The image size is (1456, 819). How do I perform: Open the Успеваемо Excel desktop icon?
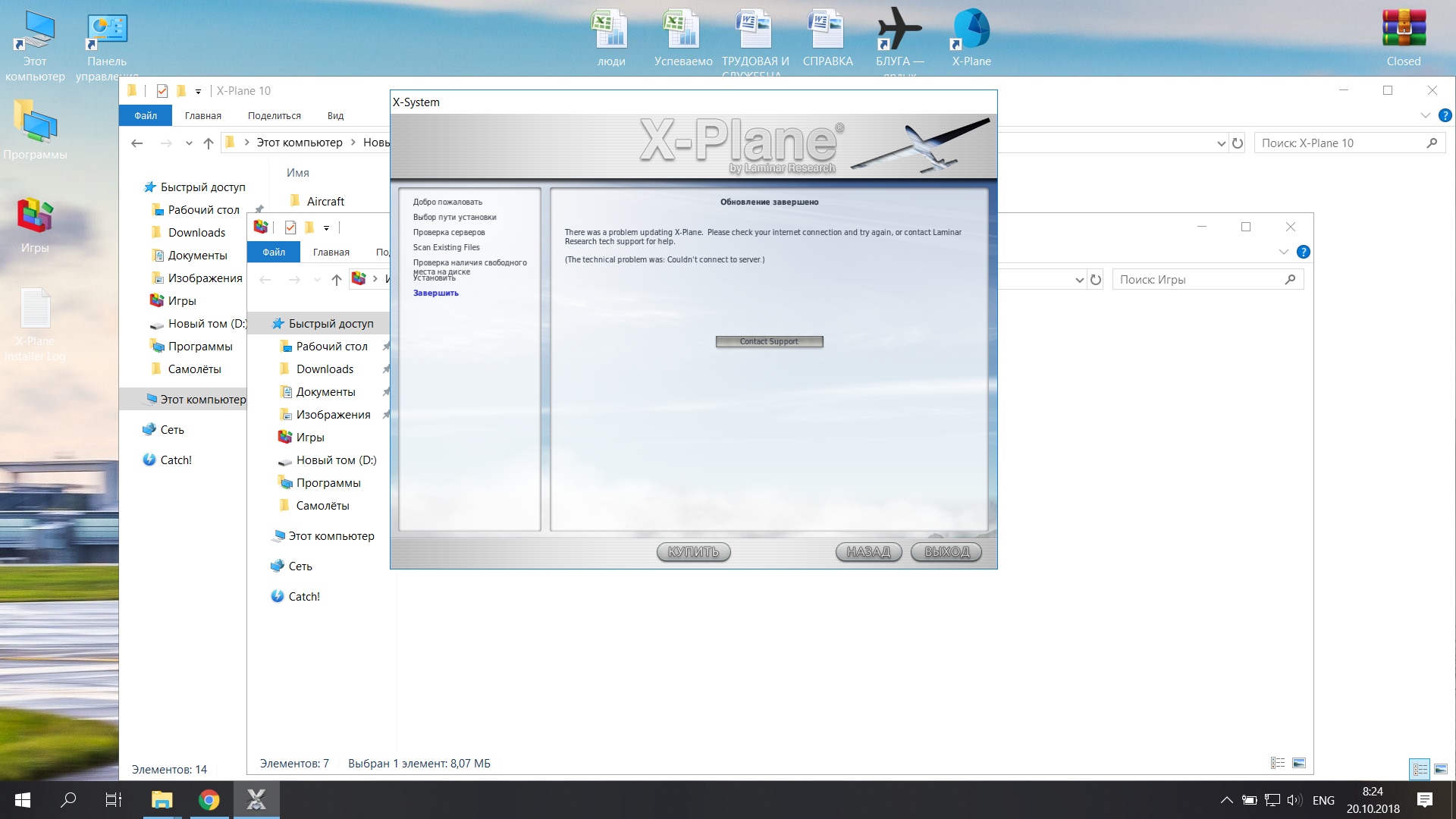point(682,38)
